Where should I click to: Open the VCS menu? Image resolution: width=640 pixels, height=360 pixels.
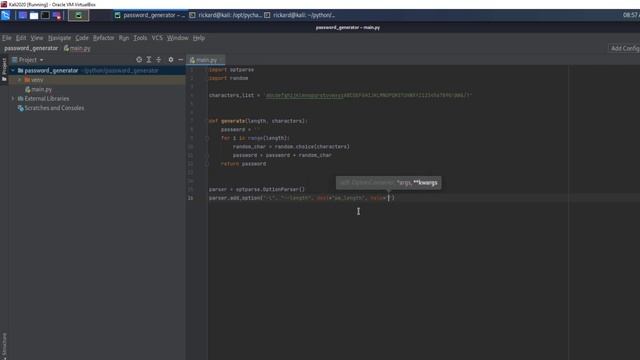(157, 38)
